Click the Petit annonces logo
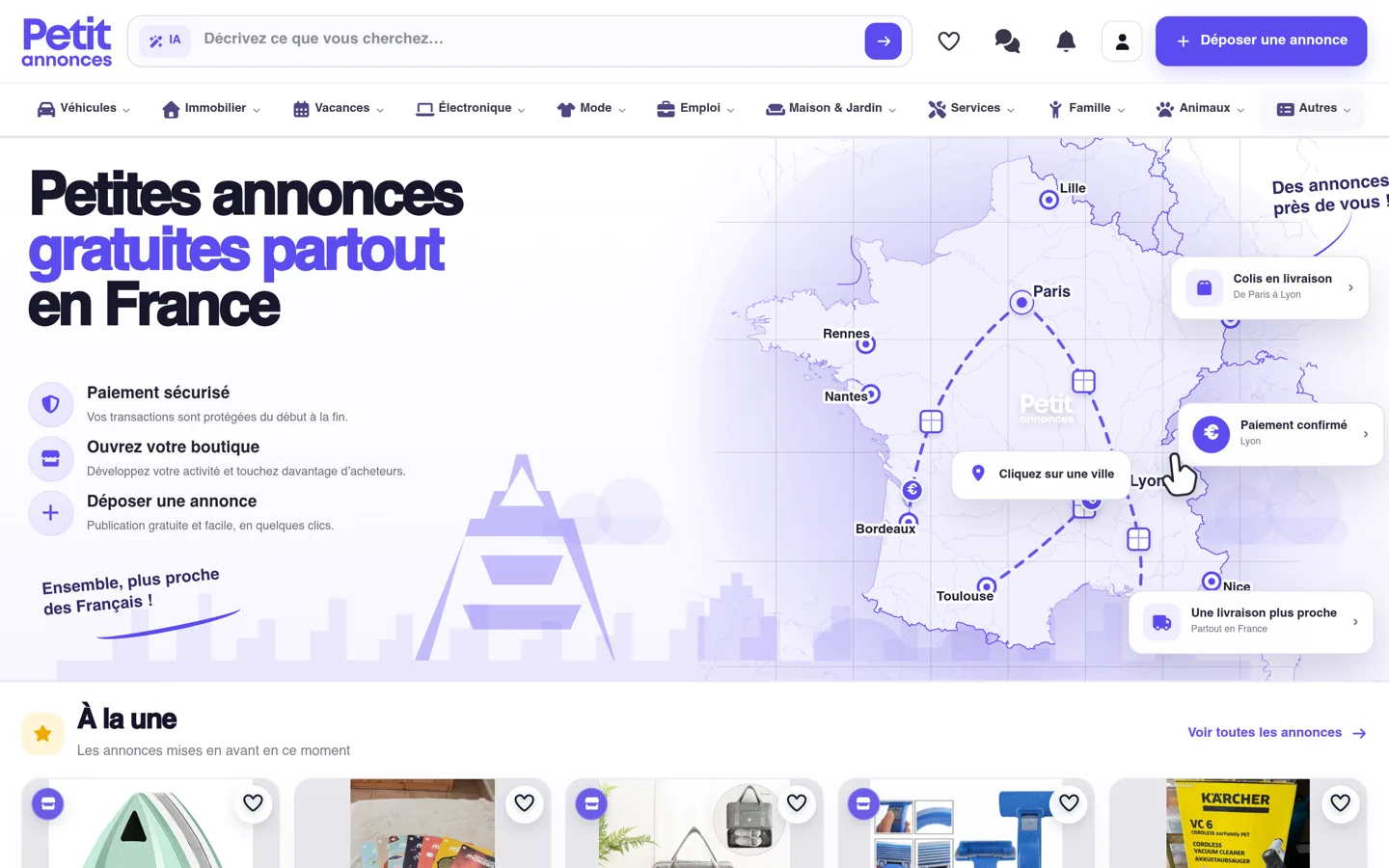 coord(67,41)
